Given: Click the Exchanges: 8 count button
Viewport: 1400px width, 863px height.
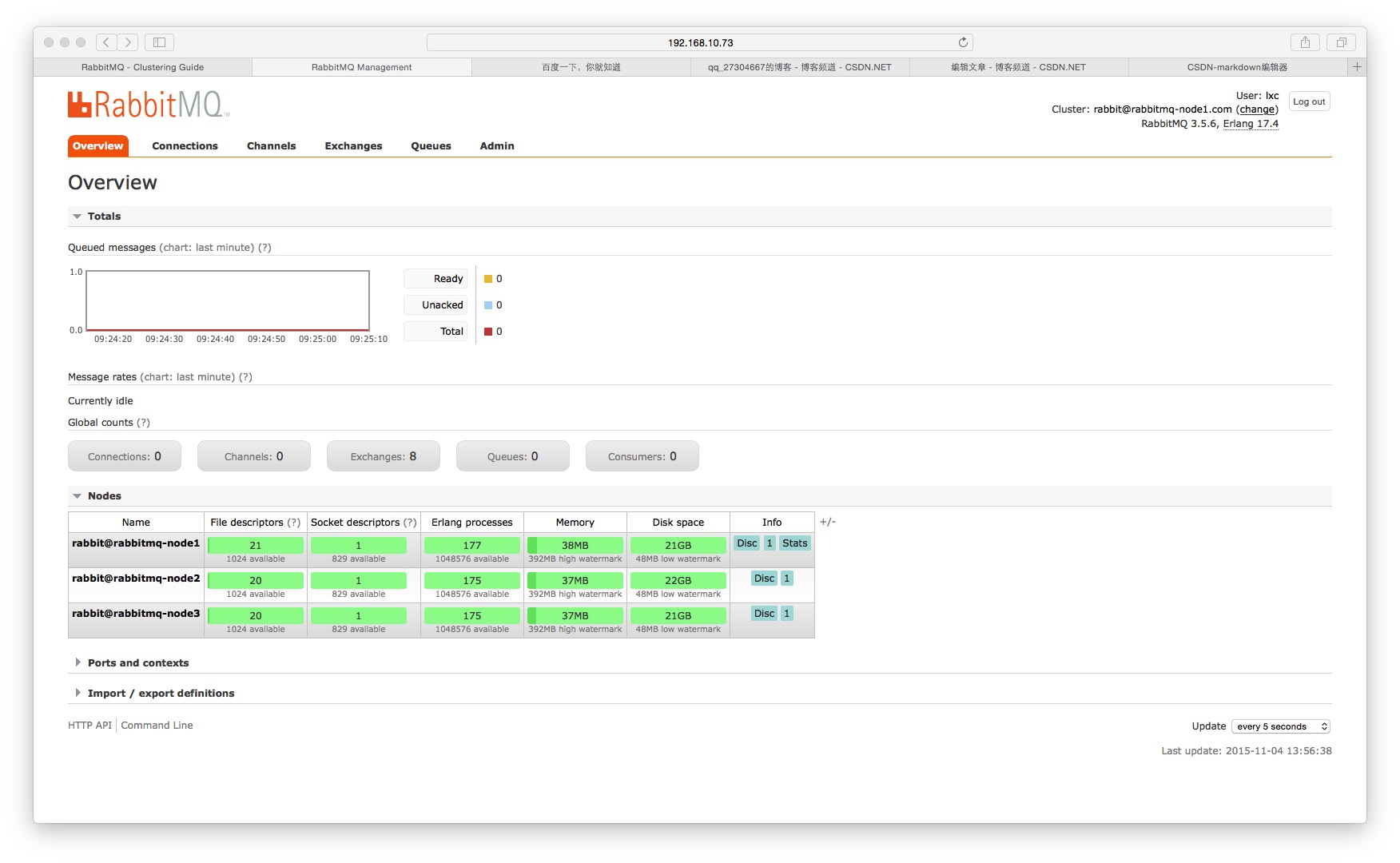Looking at the screenshot, I should tap(384, 456).
